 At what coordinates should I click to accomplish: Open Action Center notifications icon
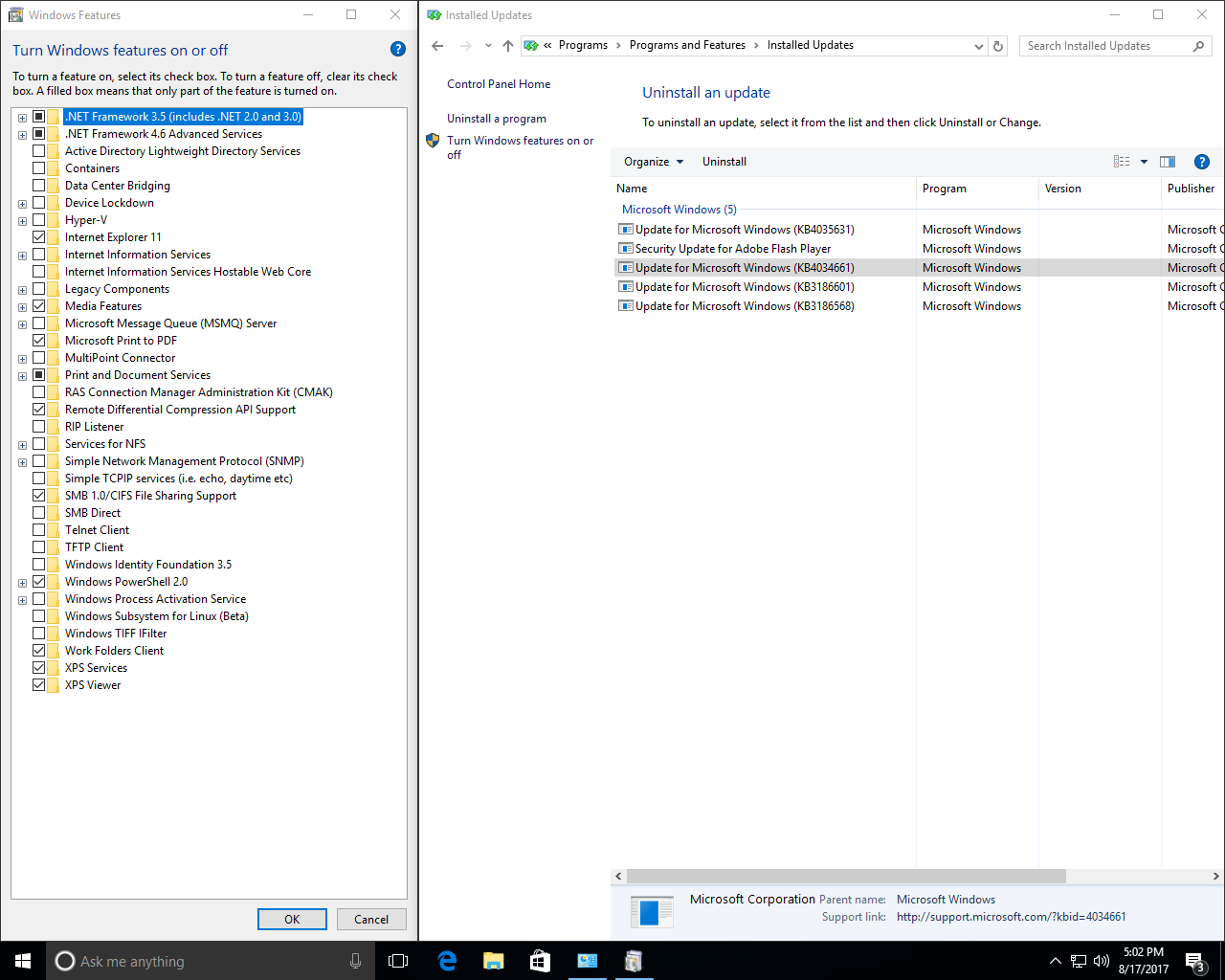point(1194,961)
